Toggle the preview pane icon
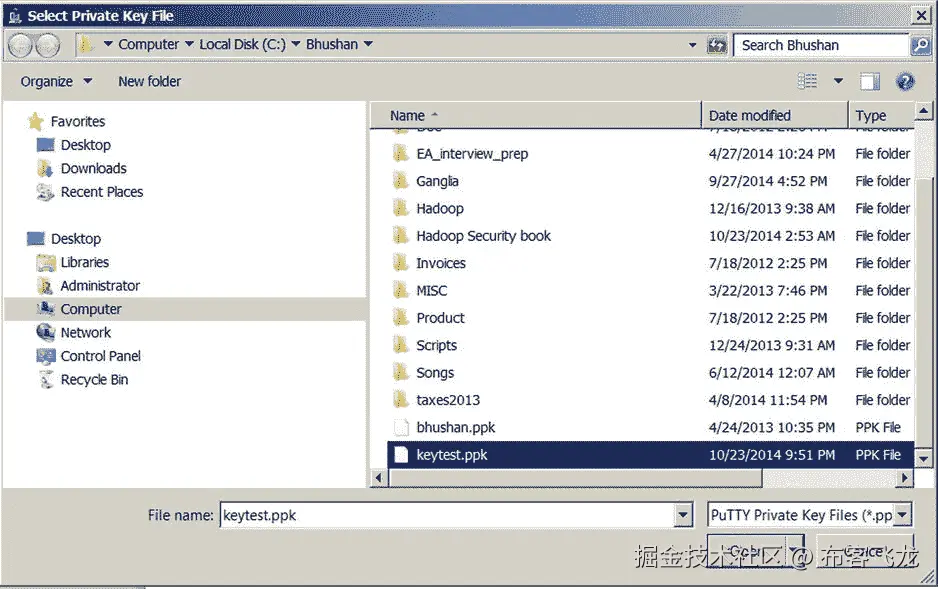Viewport: 938px width, 589px height. coord(870,81)
